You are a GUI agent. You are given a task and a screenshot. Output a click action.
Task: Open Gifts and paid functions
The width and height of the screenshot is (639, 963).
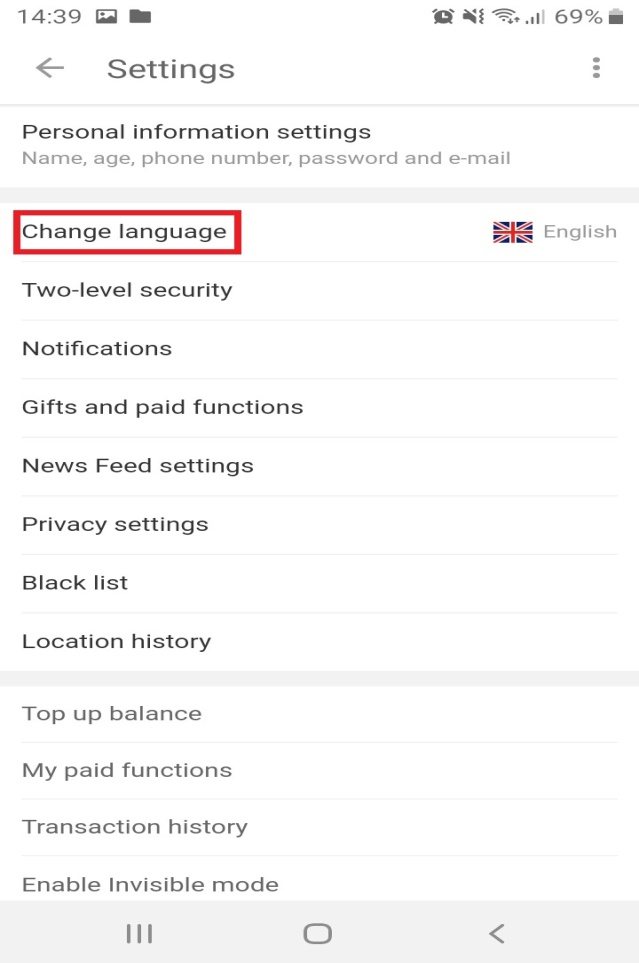(x=320, y=407)
